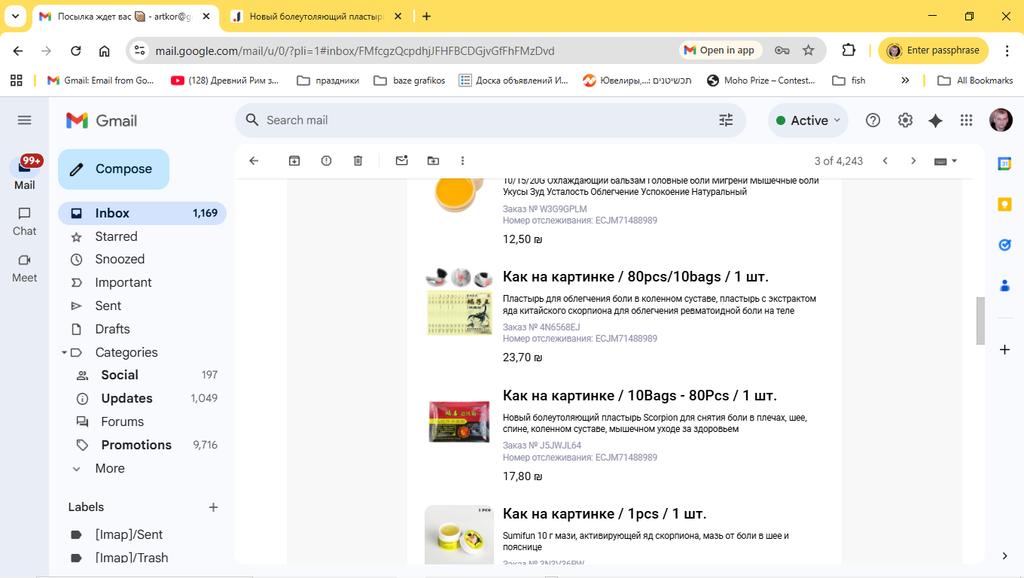Expand More labels in sidebar
The width and height of the screenshot is (1024, 578).
109,468
